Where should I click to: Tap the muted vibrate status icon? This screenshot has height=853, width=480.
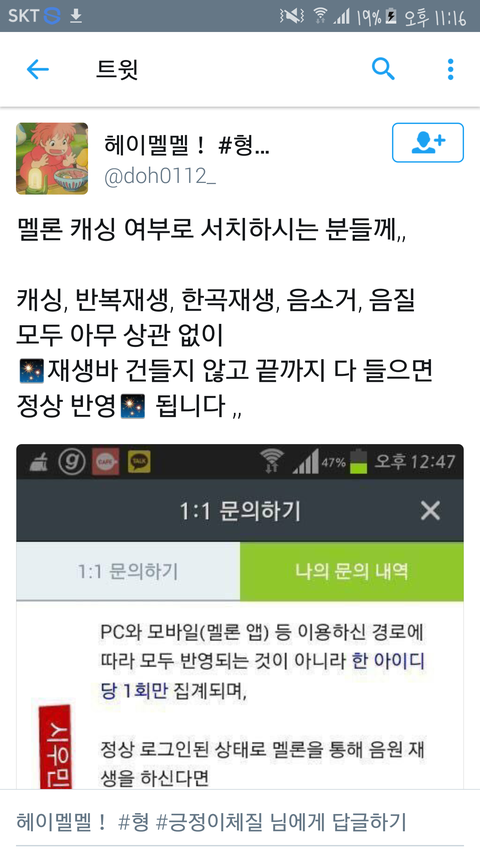292,16
